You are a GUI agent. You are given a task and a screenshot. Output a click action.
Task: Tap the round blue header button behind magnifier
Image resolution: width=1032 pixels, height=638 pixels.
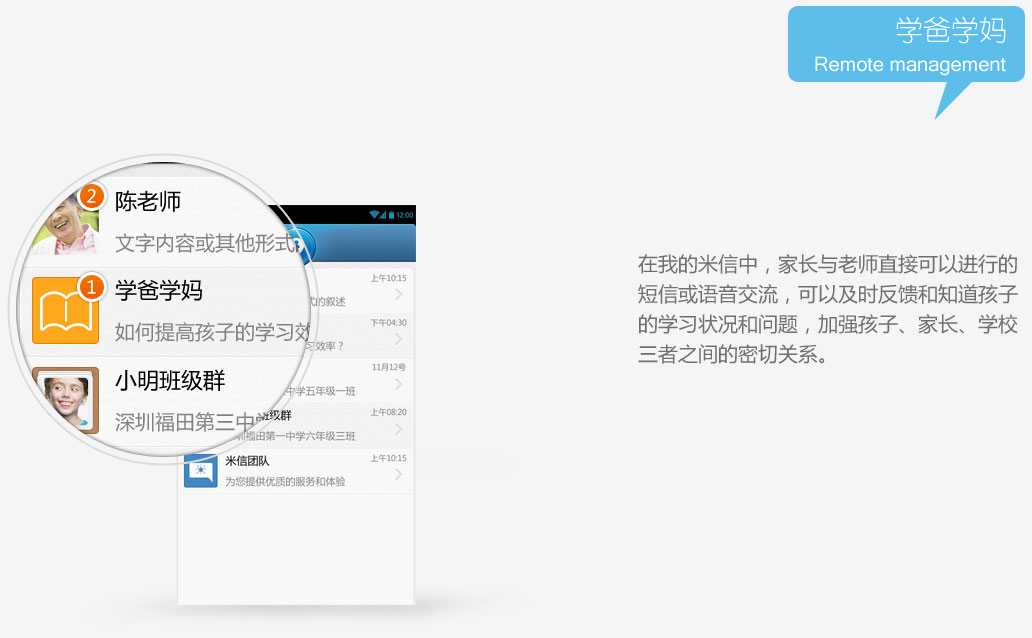point(305,244)
